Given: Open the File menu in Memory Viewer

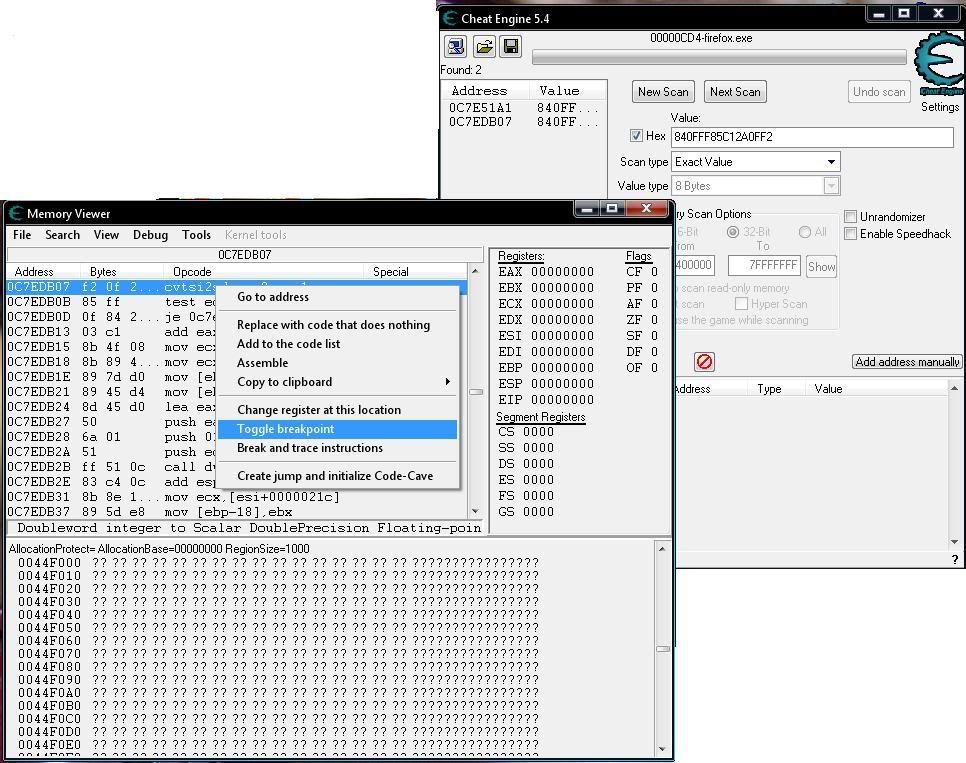Looking at the screenshot, I should 22,235.
